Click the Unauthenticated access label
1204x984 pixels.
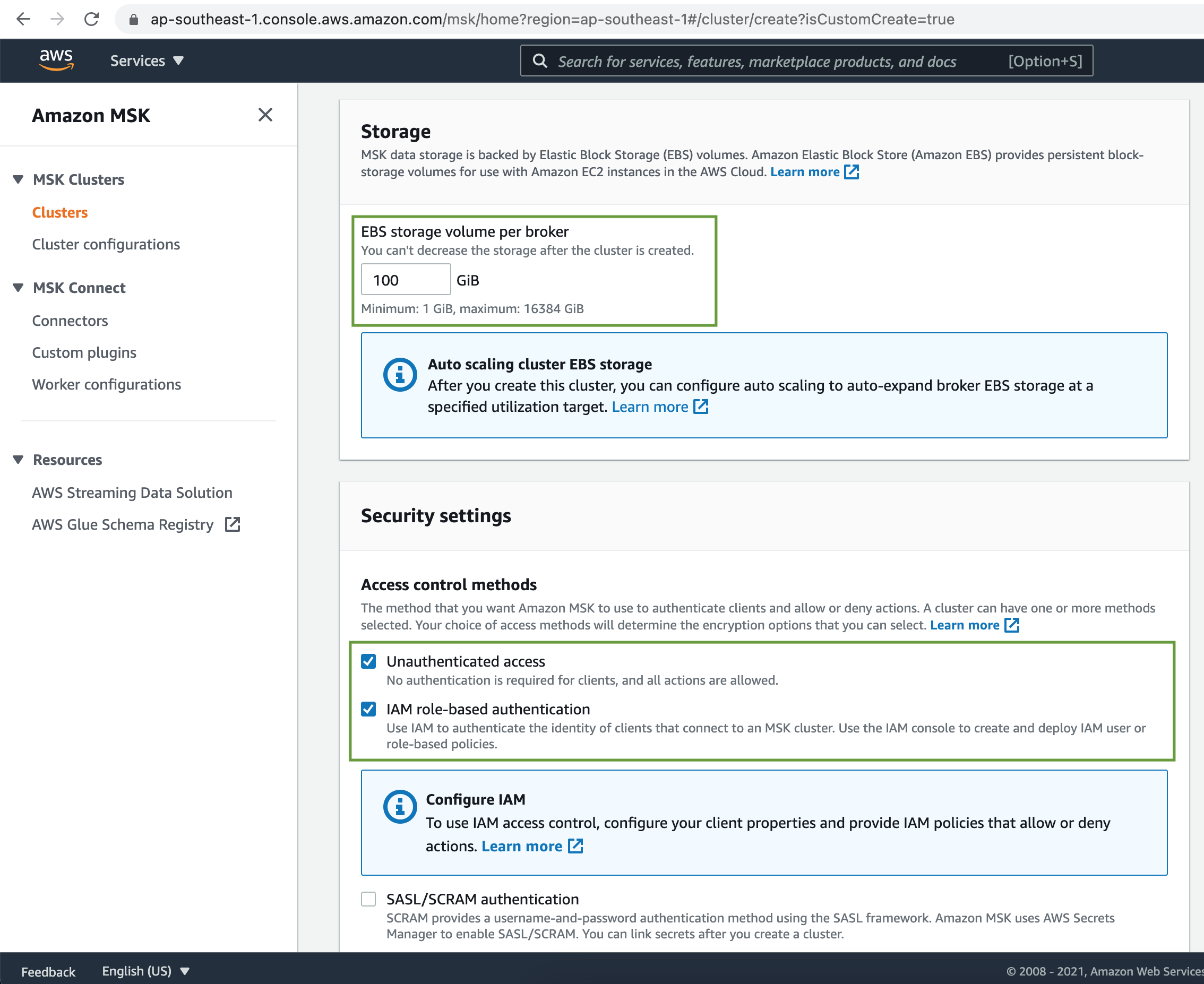pos(466,661)
